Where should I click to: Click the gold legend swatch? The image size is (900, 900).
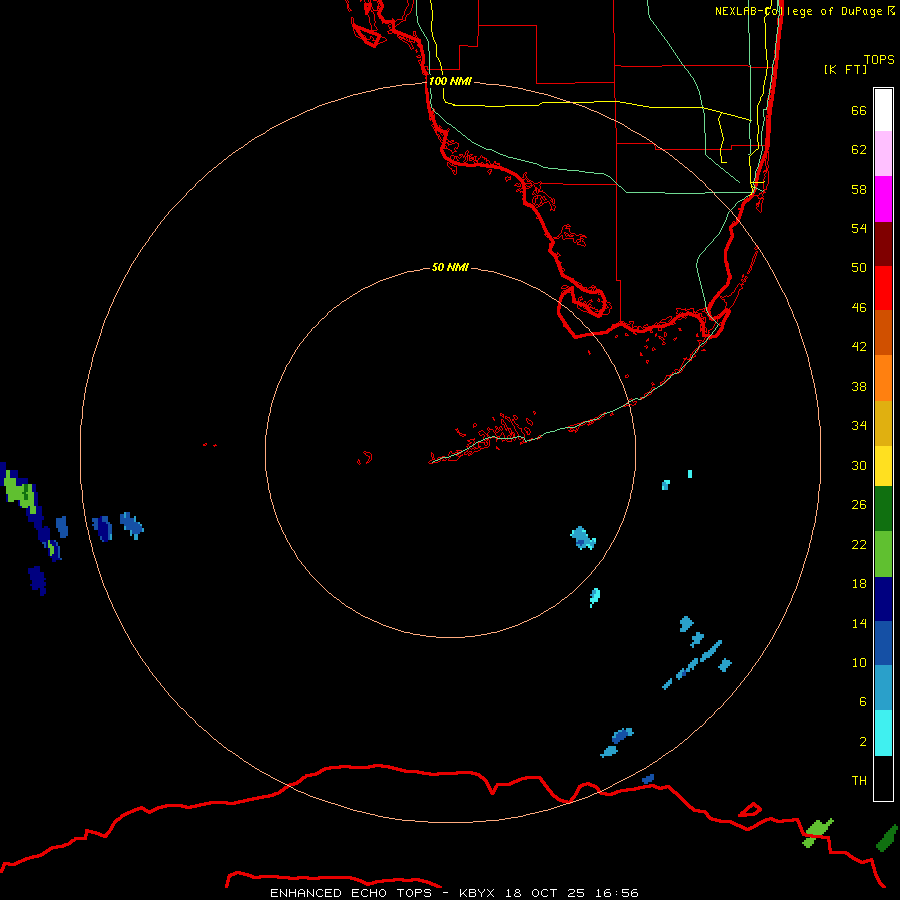(x=883, y=424)
